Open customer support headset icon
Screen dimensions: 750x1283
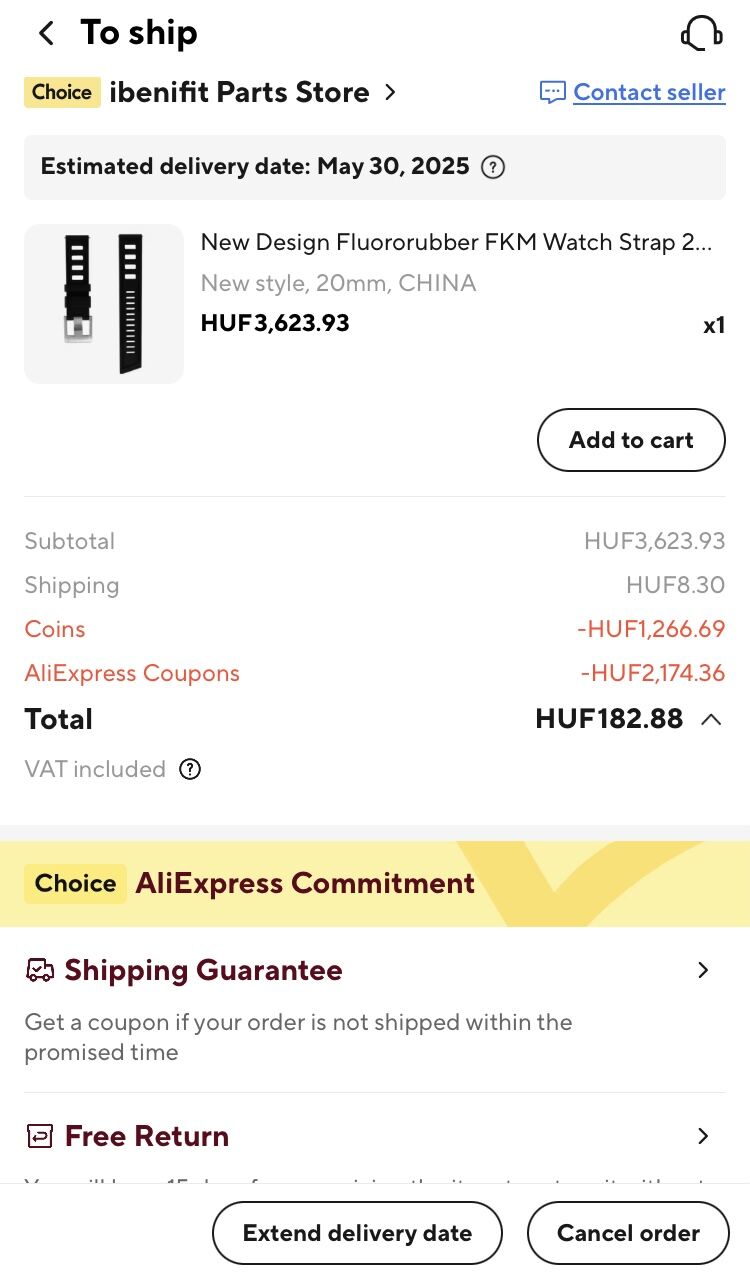(x=701, y=33)
